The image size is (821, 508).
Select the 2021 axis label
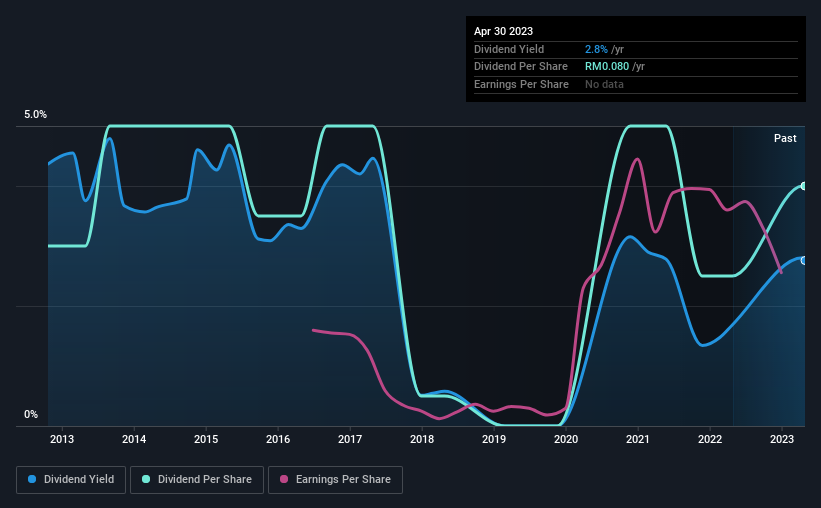coord(638,439)
